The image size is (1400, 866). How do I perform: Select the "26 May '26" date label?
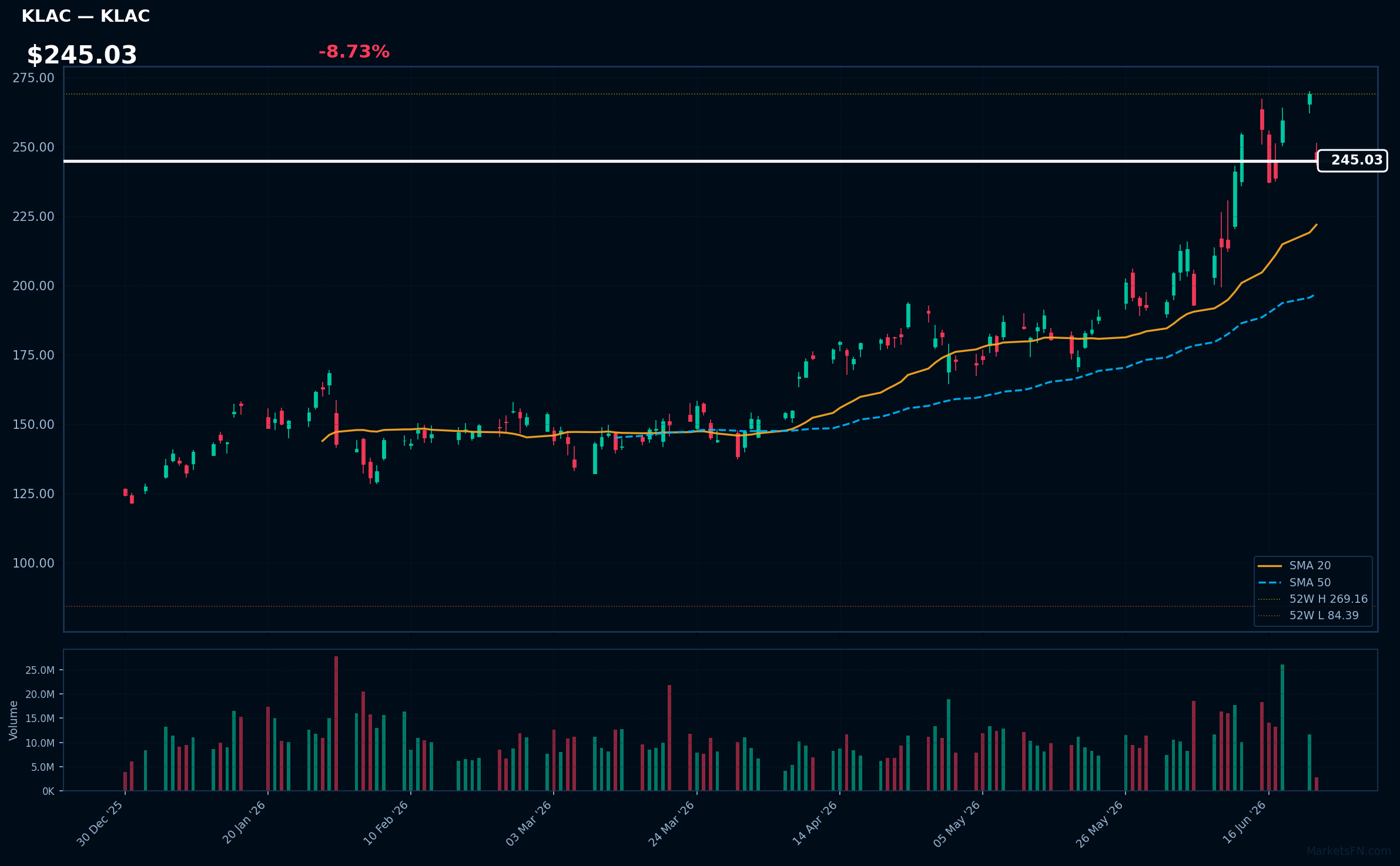1100,824
